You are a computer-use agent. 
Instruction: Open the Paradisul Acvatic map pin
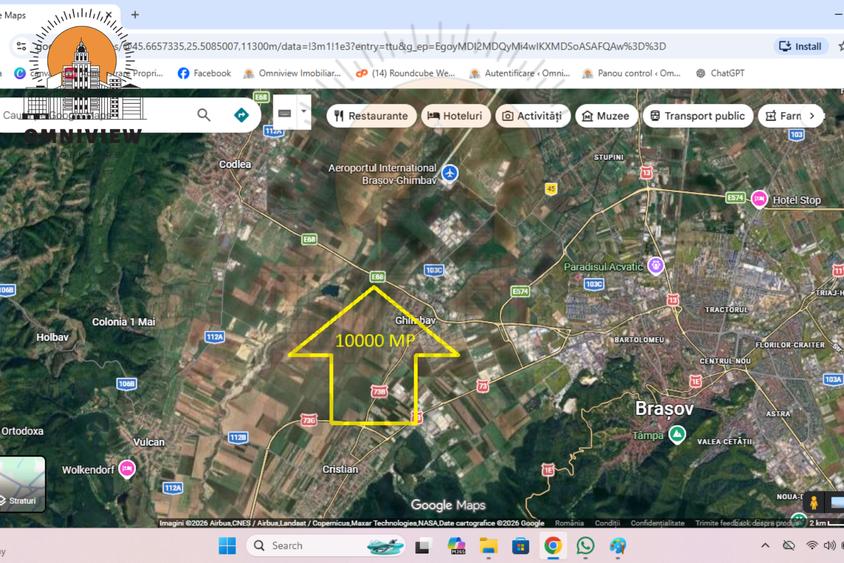[x=655, y=265]
